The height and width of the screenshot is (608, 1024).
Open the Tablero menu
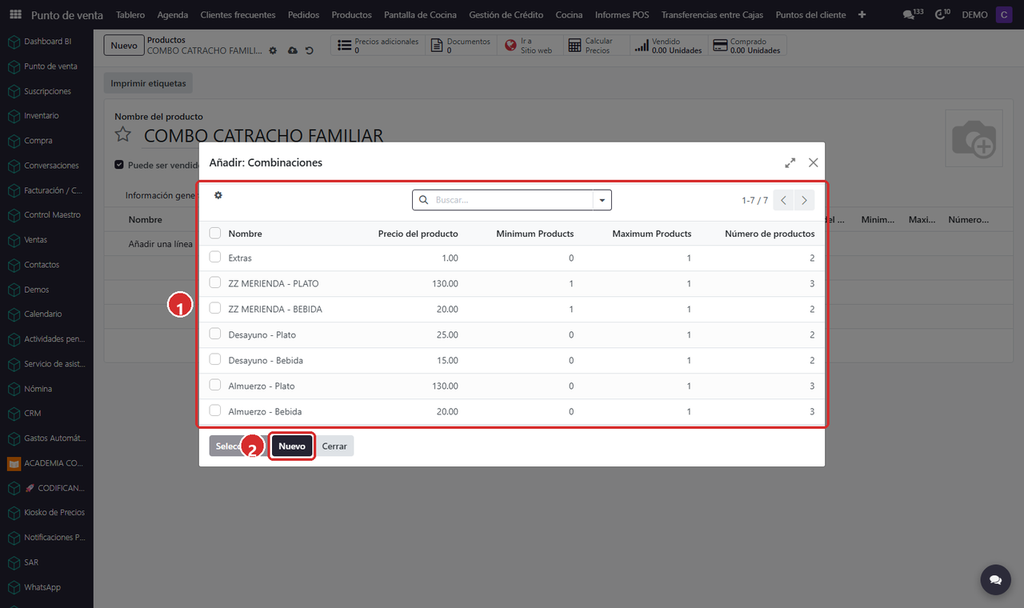(x=131, y=14)
